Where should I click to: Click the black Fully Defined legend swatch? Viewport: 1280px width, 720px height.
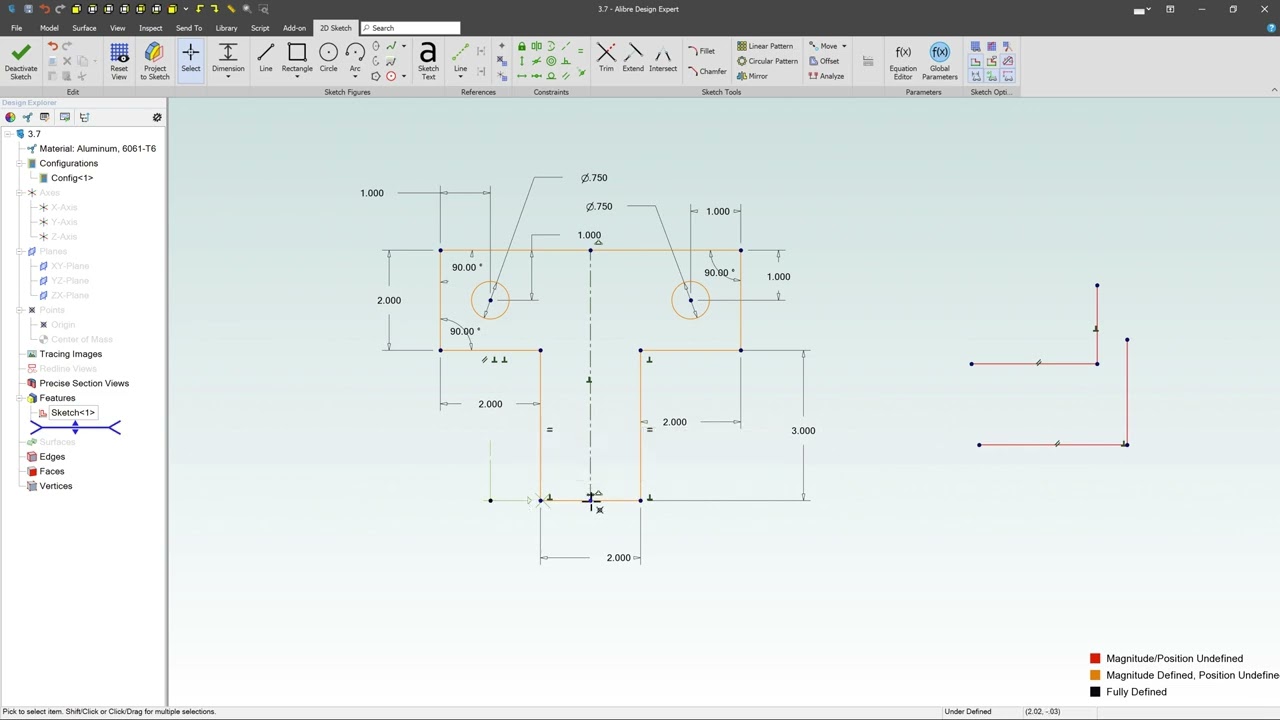pyautogui.click(x=1095, y=692)
